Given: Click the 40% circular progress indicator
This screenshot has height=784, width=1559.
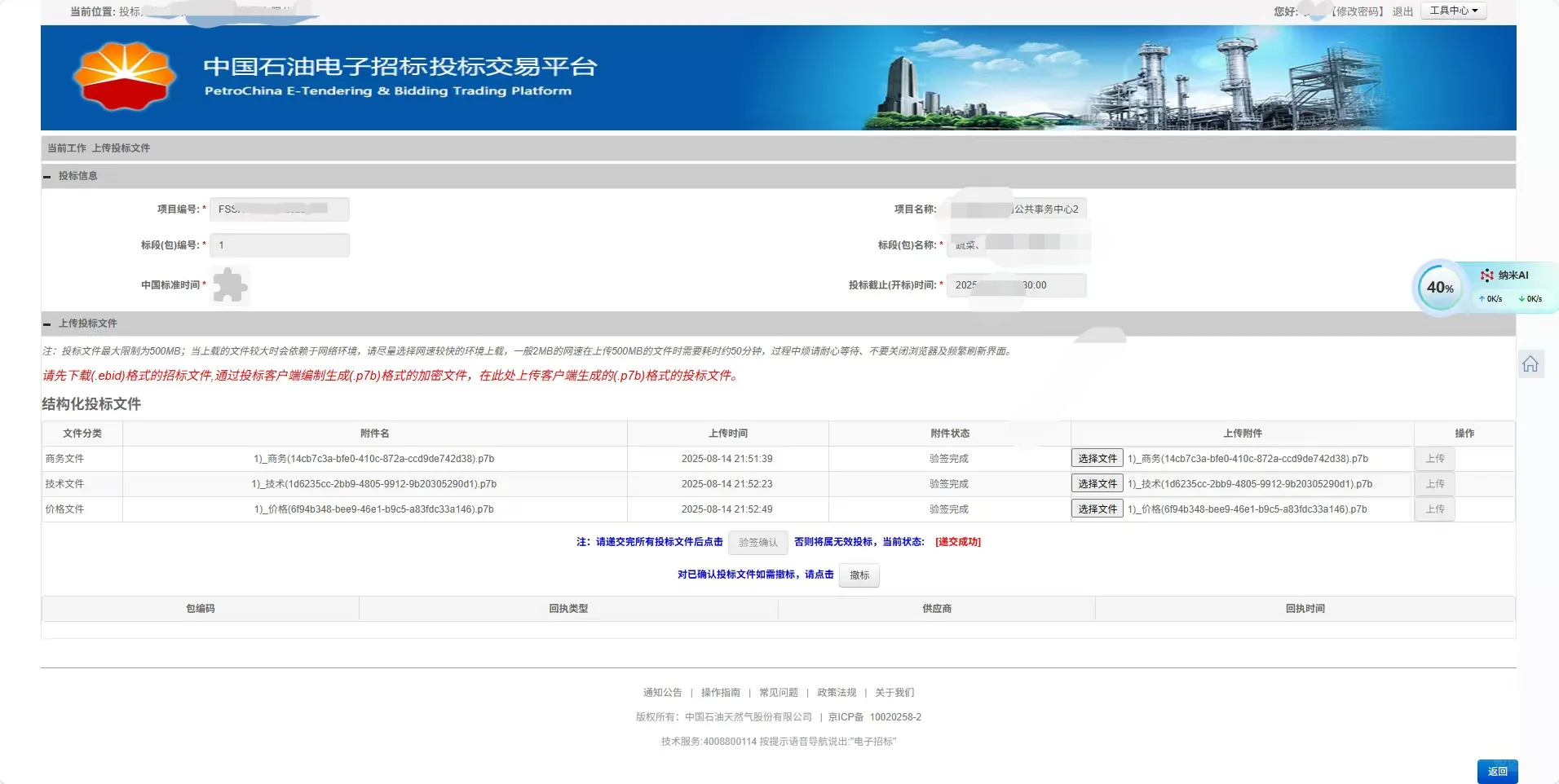Looking at the screenshot, I should point(1440,288).
